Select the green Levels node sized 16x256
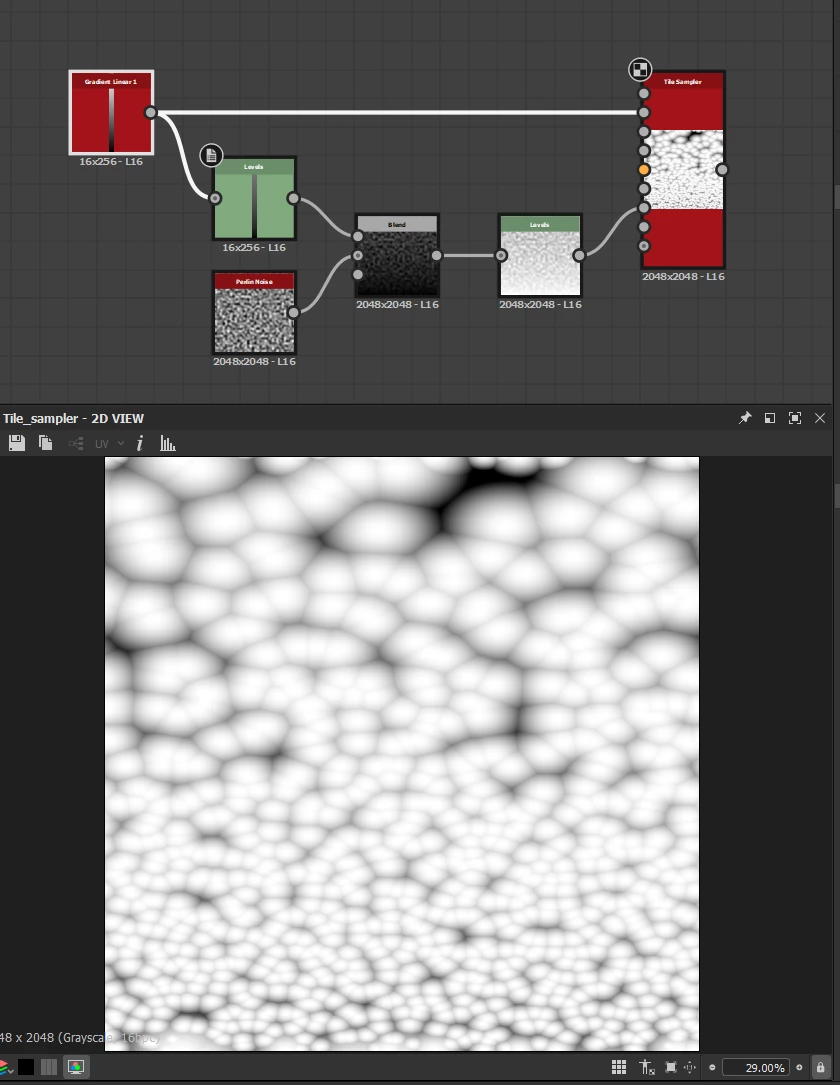 pos(255,198)
